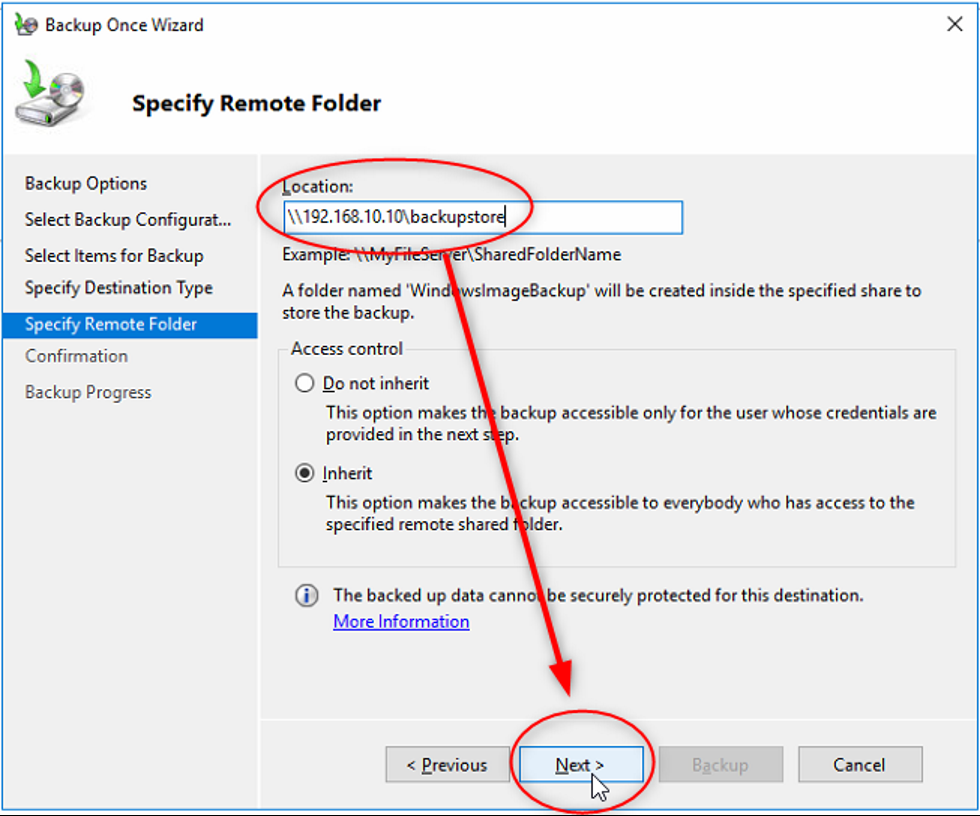Click the Backup Once Wizard title text

point(124,25)
